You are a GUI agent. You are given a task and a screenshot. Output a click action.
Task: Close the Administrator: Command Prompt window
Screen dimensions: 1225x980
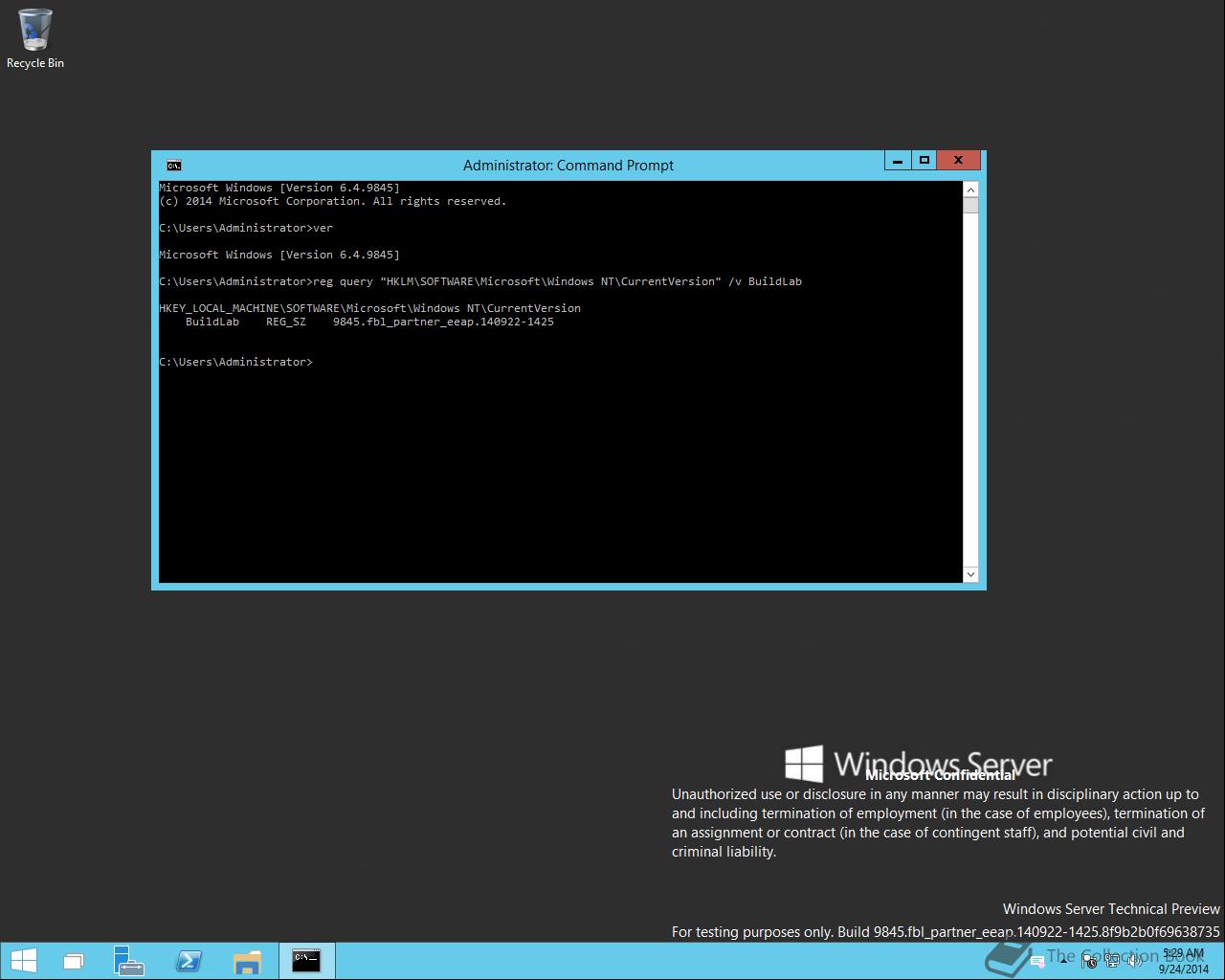point(958,160)
